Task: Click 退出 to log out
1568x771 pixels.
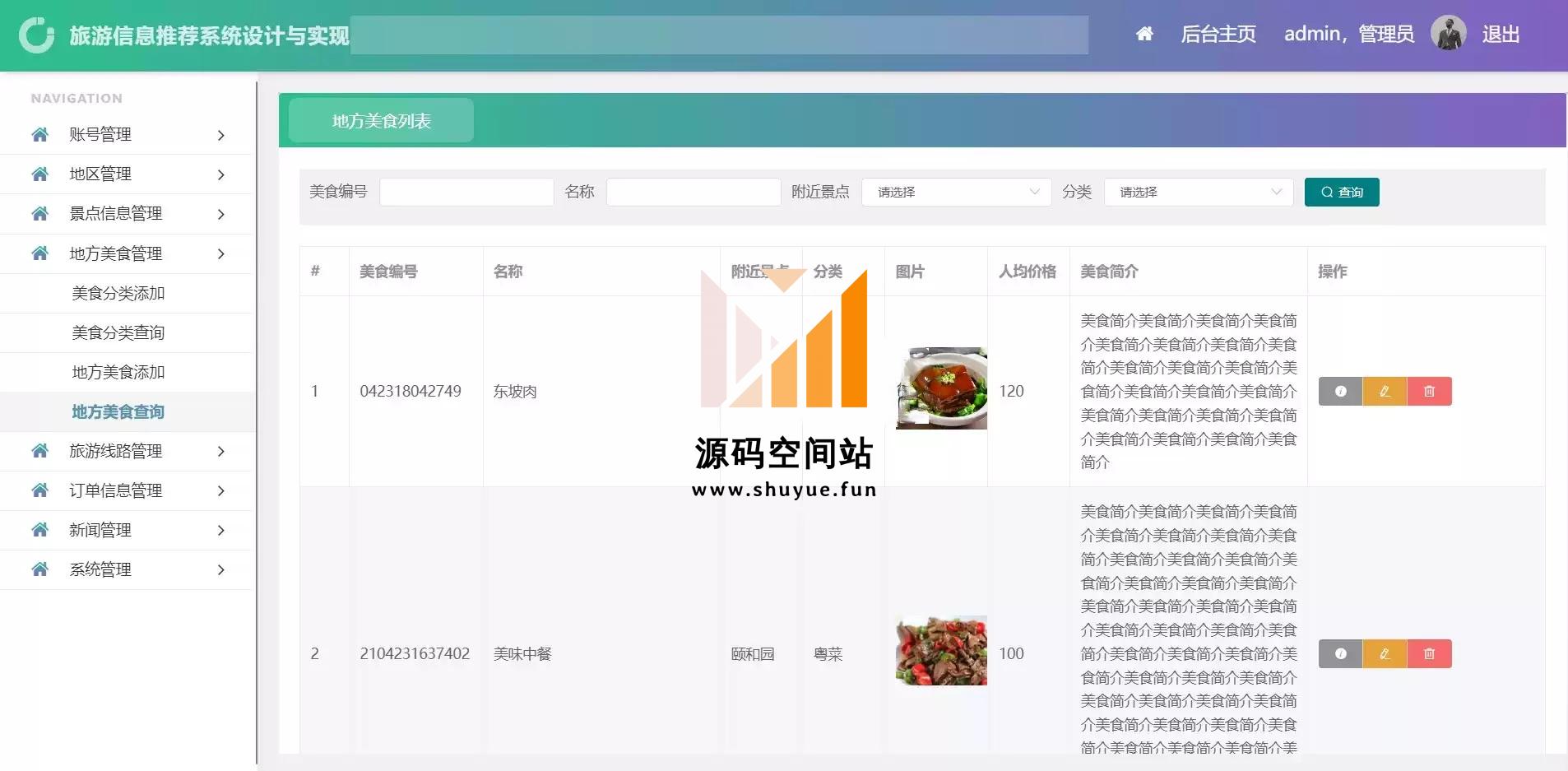Action: pos(1501,34)
